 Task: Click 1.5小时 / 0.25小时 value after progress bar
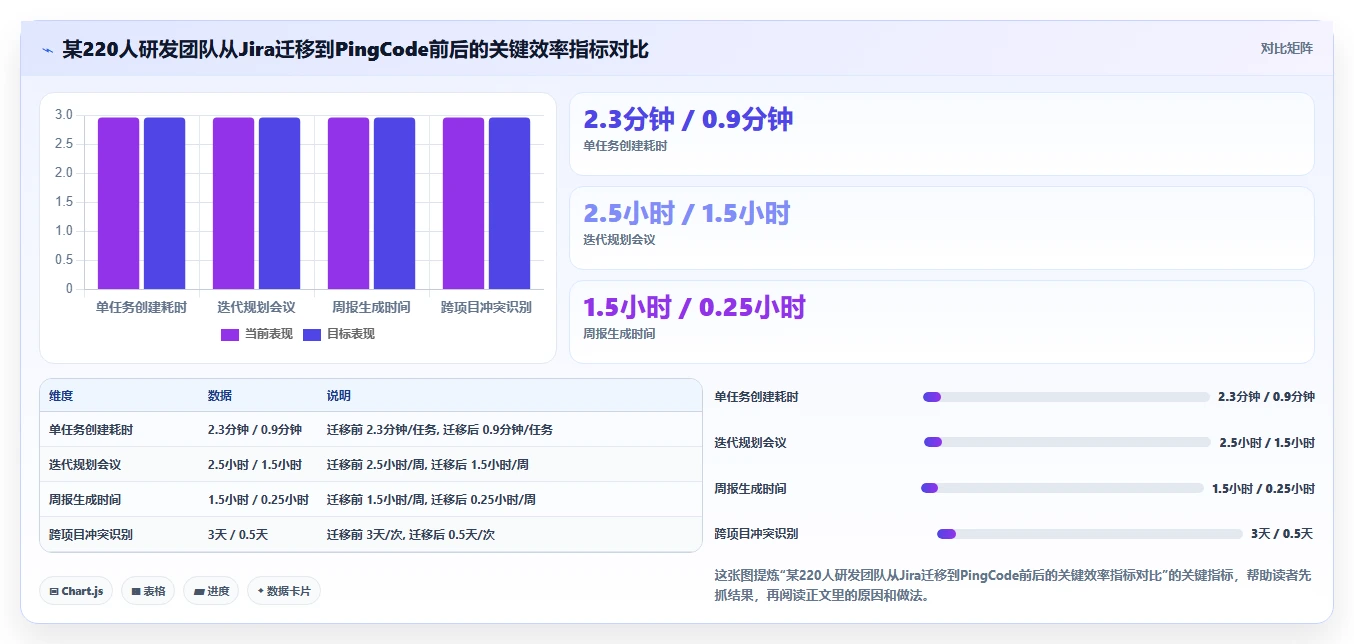tap(1263, 489)
